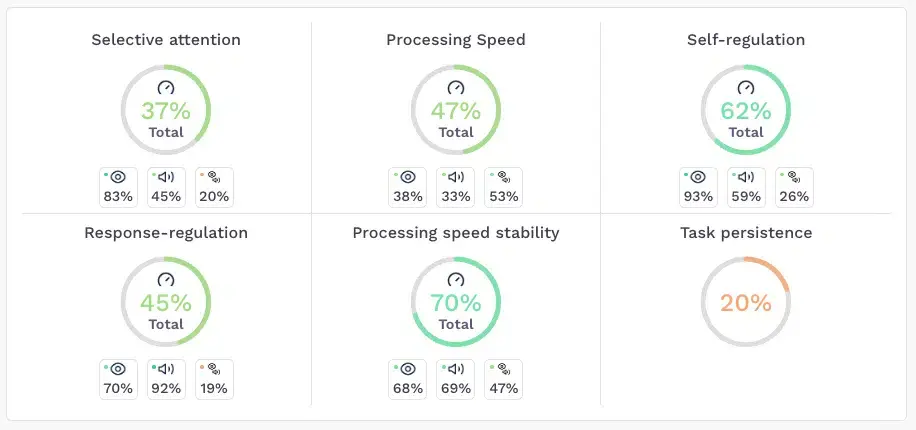Image resolution: width=916 pixels, height=430 pixels.
Task: Click the speaker icon under Response-regulation
Action: pyautogui.click(x=167, y=370)
